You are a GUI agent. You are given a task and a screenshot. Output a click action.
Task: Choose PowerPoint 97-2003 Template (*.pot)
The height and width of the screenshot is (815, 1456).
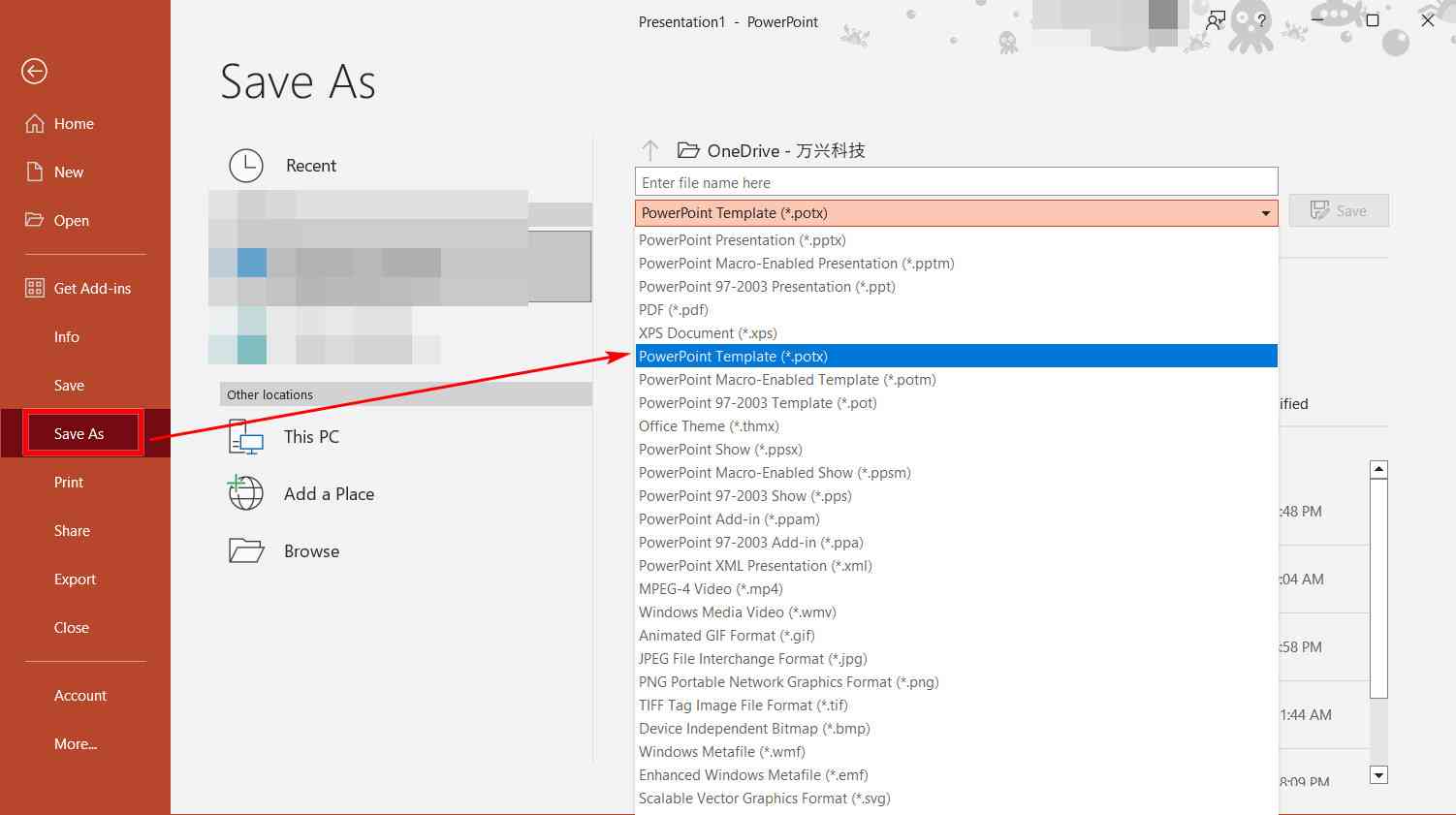[x=956, y=403]
